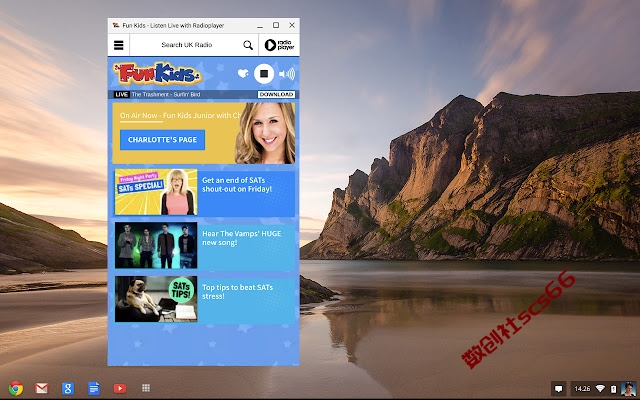This screenshot has height=400, width=640.
Task: Open the hamburger menu in Radioplayer
Action: (118, 45)
